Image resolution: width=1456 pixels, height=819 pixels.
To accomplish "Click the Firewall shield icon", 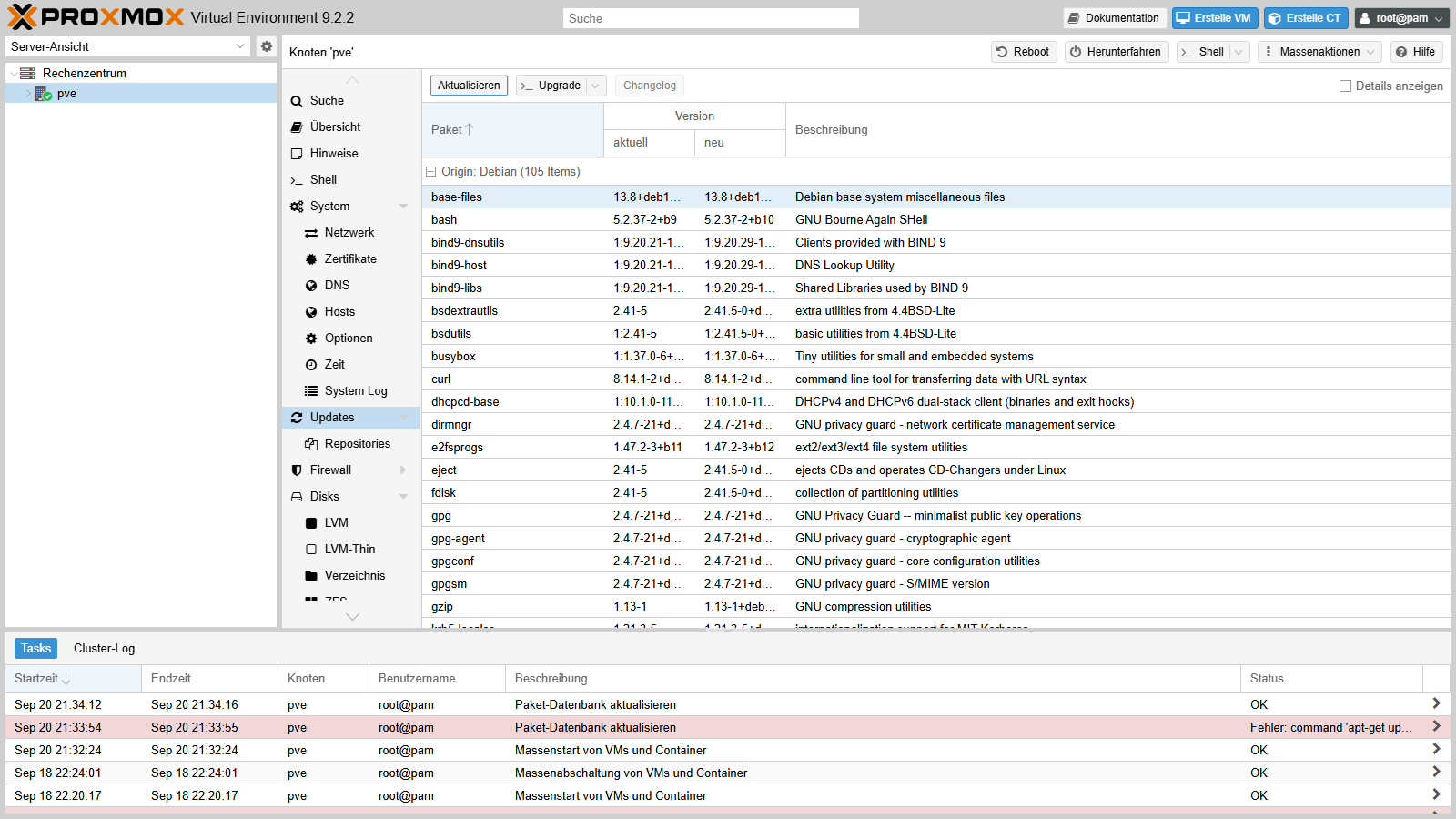I will coord(297,470).
